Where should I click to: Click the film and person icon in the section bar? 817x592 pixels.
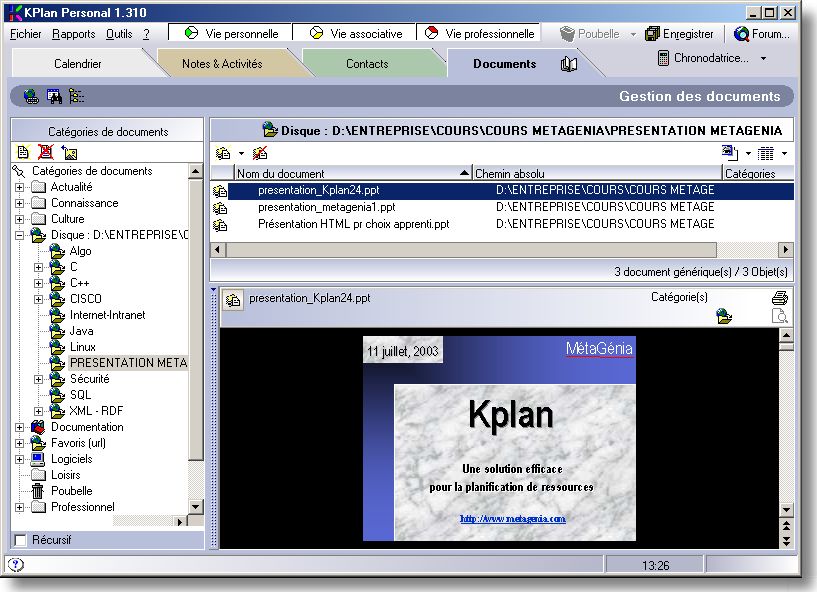tap(54, 96)
